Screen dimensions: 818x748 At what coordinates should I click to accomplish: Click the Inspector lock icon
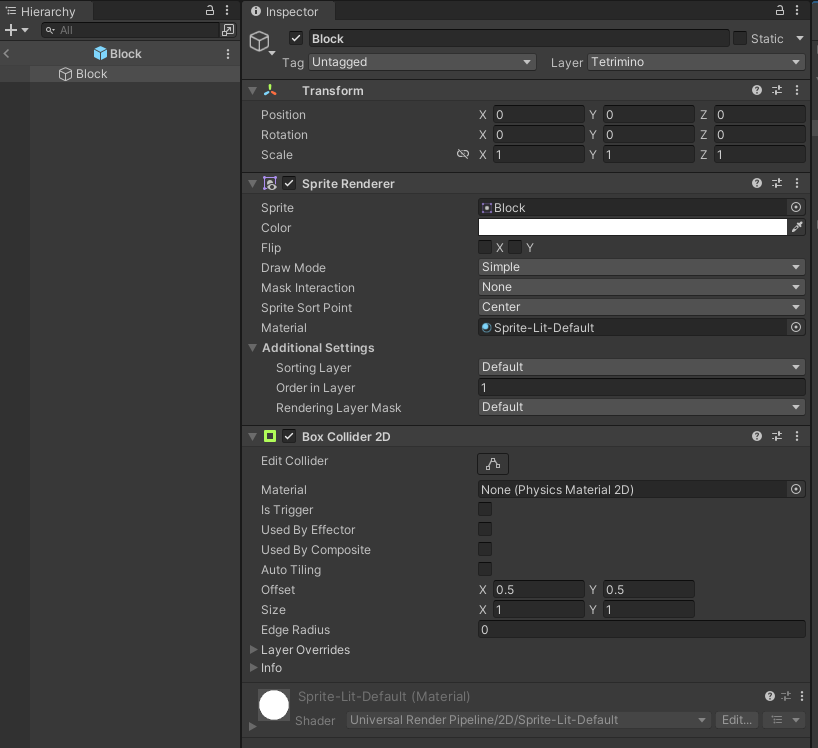779,10
